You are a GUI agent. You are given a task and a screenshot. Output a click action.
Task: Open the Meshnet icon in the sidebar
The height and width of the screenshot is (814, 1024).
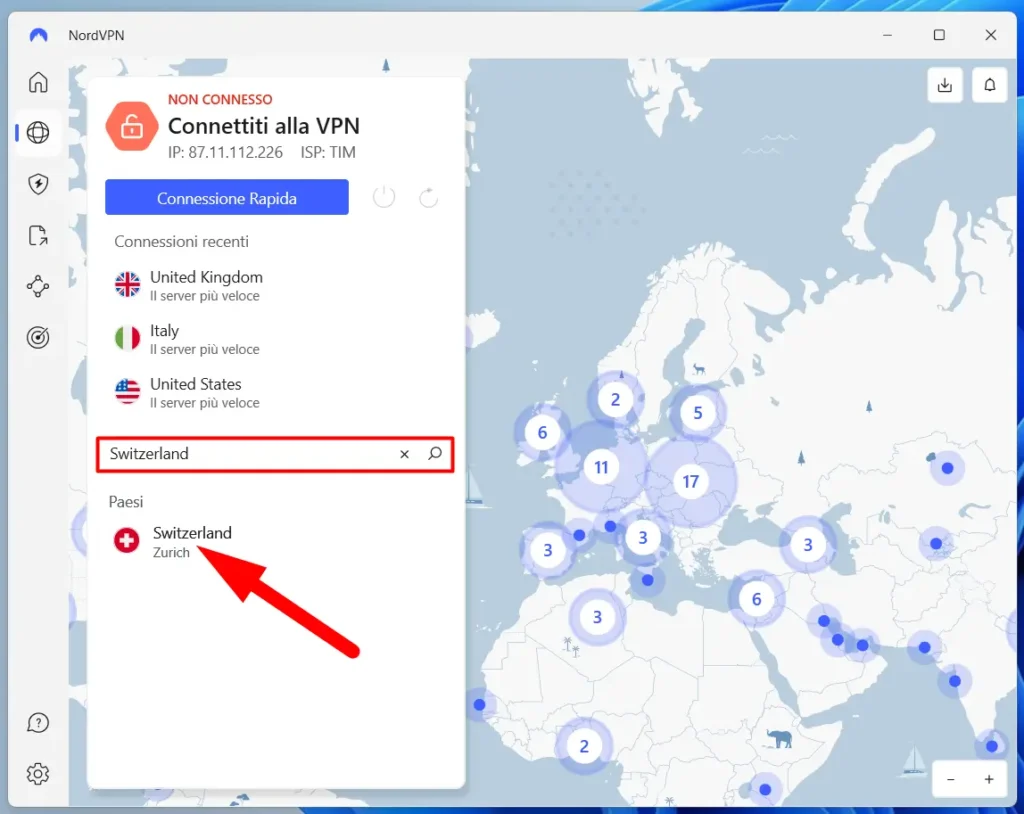(38, 287)
